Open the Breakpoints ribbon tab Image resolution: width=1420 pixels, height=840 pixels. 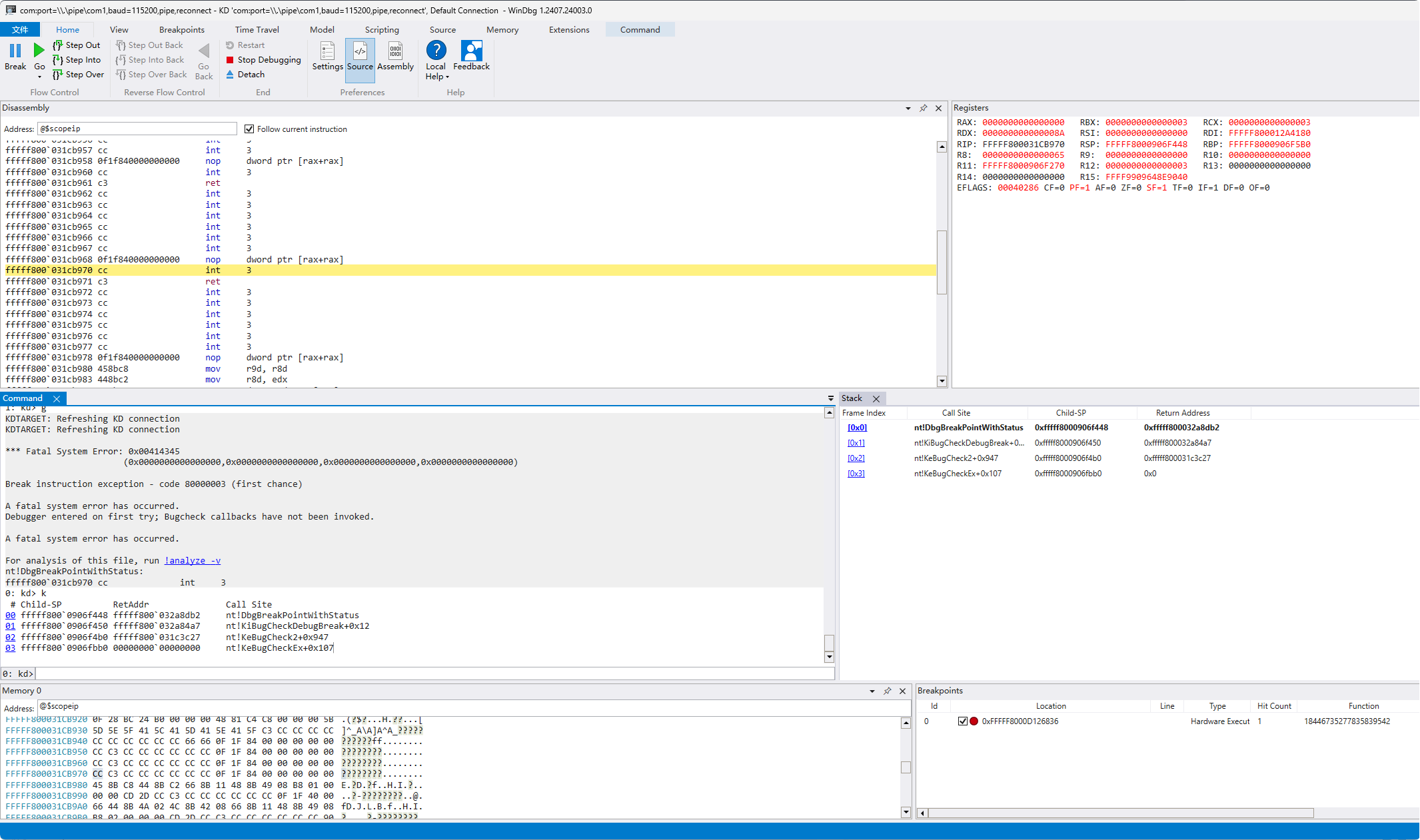[x=182, y=30]
